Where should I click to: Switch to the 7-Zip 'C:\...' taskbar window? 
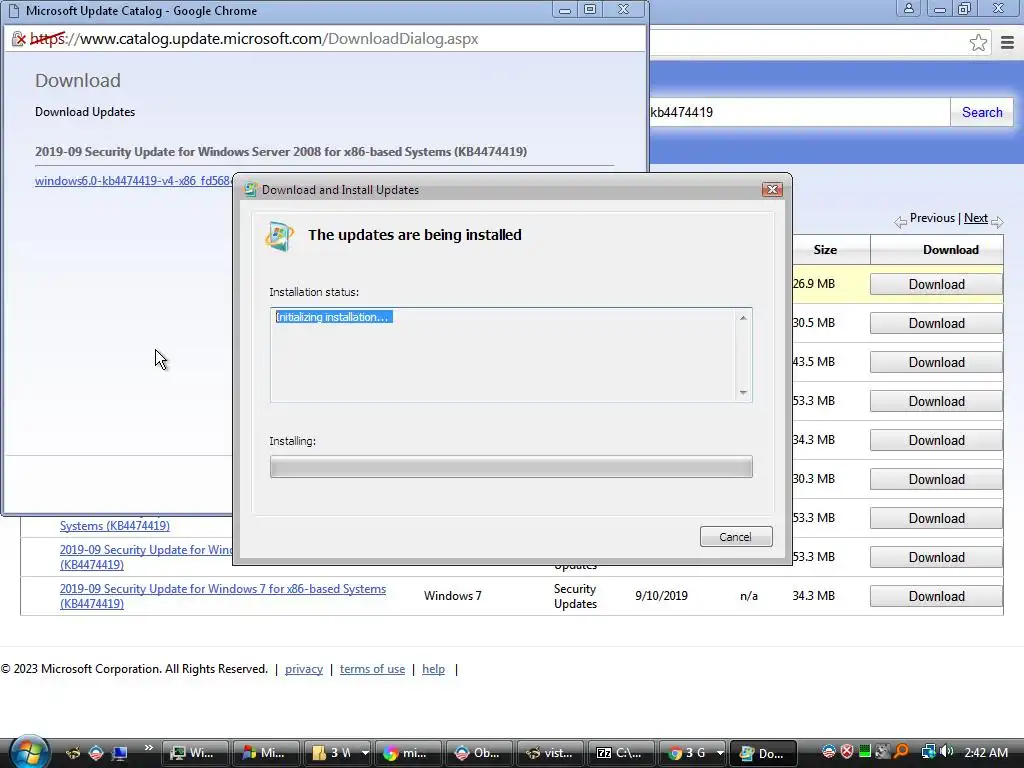(622, 753)
